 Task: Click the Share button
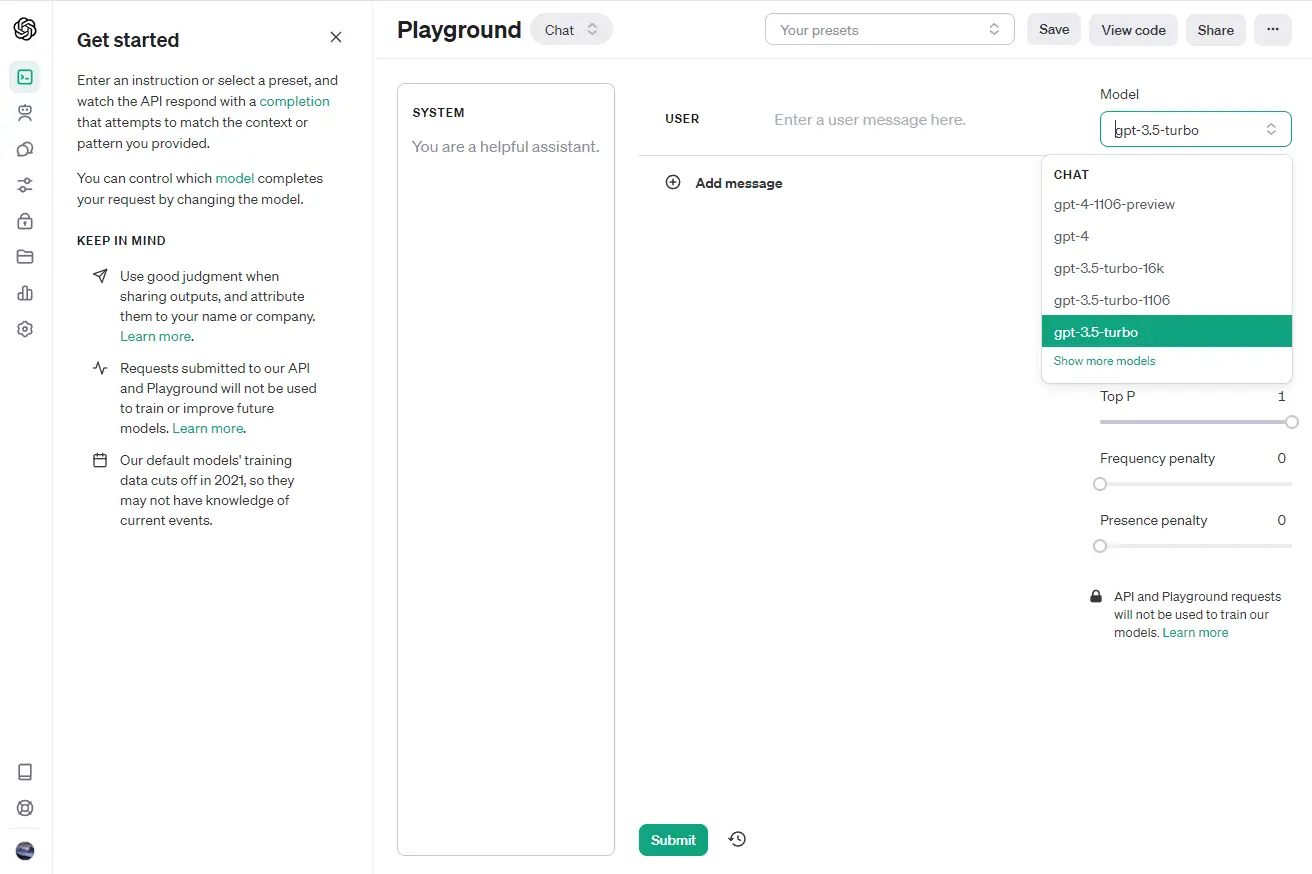[1215, 30]
